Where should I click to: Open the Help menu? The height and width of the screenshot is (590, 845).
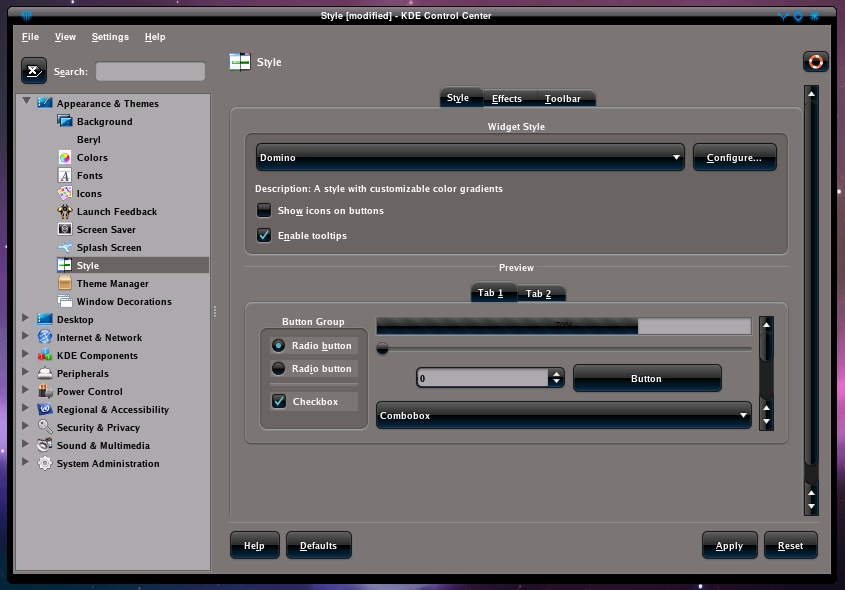(155, 37)
